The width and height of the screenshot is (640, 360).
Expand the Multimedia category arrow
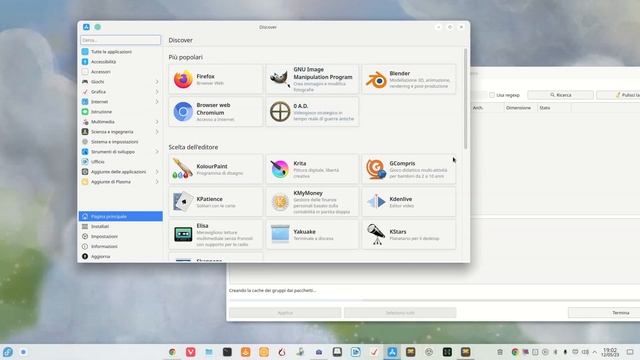pos(157,122)
